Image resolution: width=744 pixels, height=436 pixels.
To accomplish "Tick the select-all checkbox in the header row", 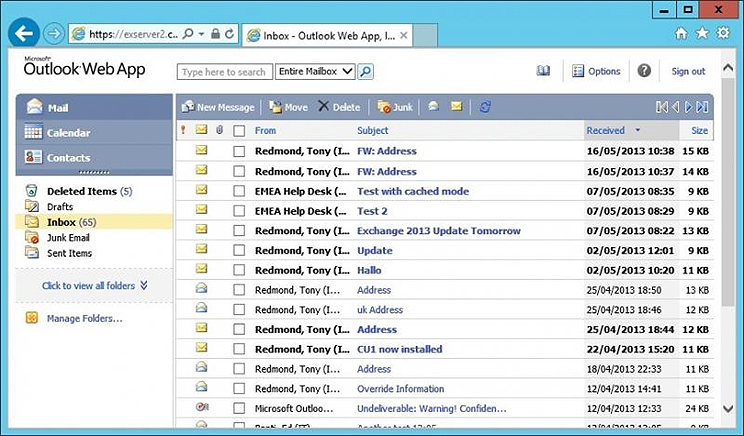I will (x=239, y=131).
